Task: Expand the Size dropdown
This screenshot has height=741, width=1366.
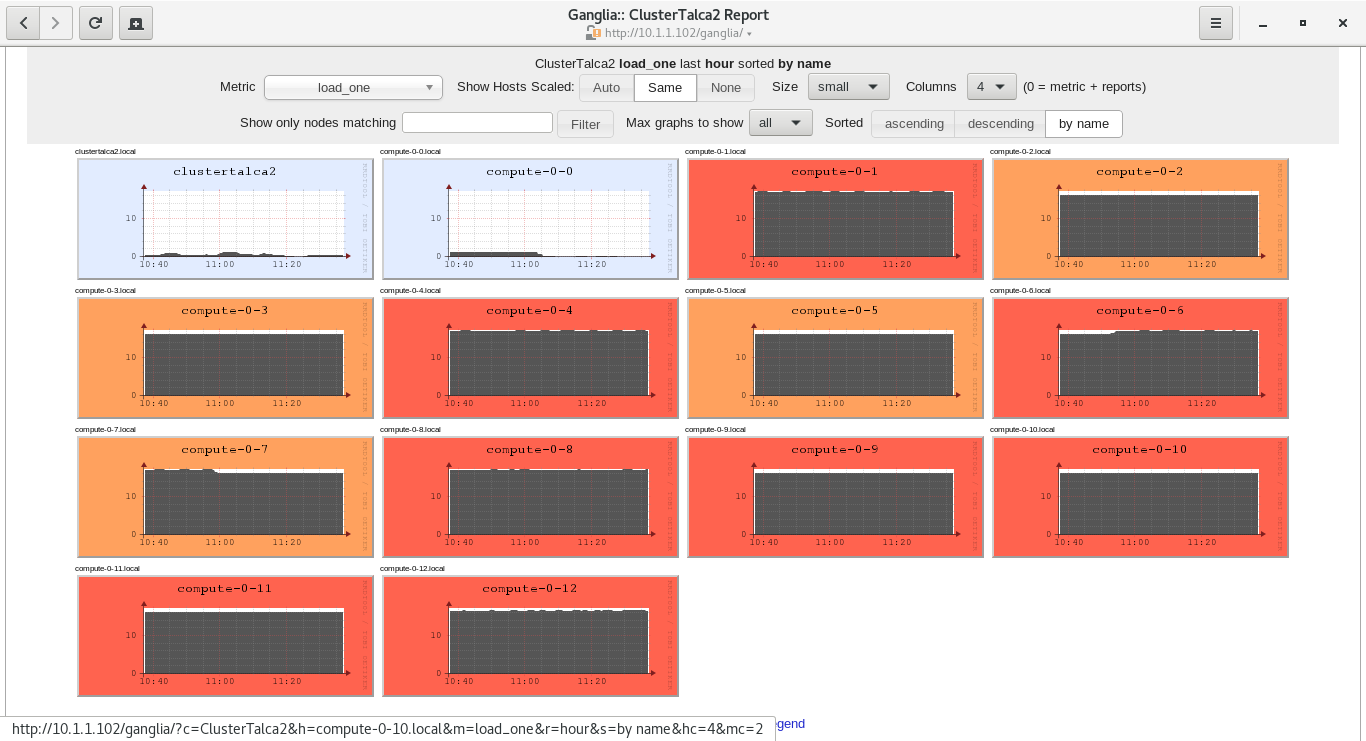Action: click(848, 87)
